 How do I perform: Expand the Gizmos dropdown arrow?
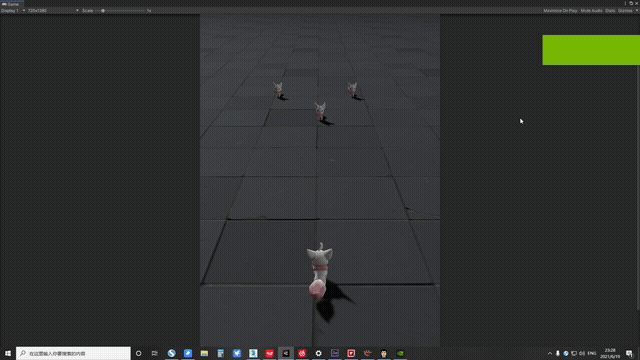pos(636,11)
